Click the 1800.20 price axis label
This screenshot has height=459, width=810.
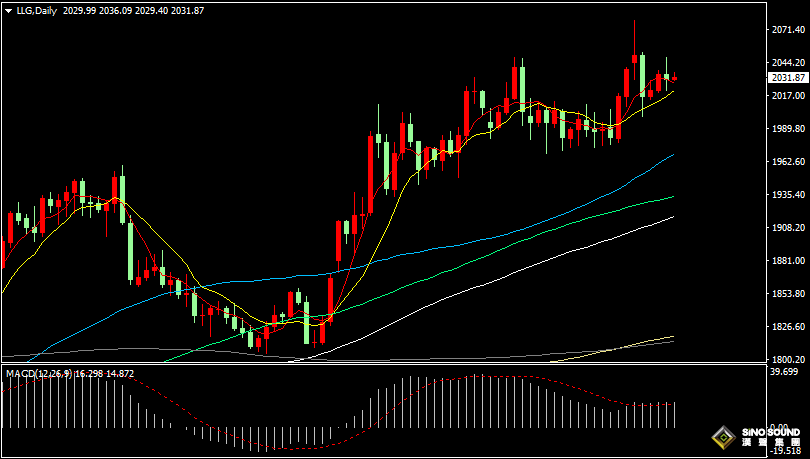[788, 360]
